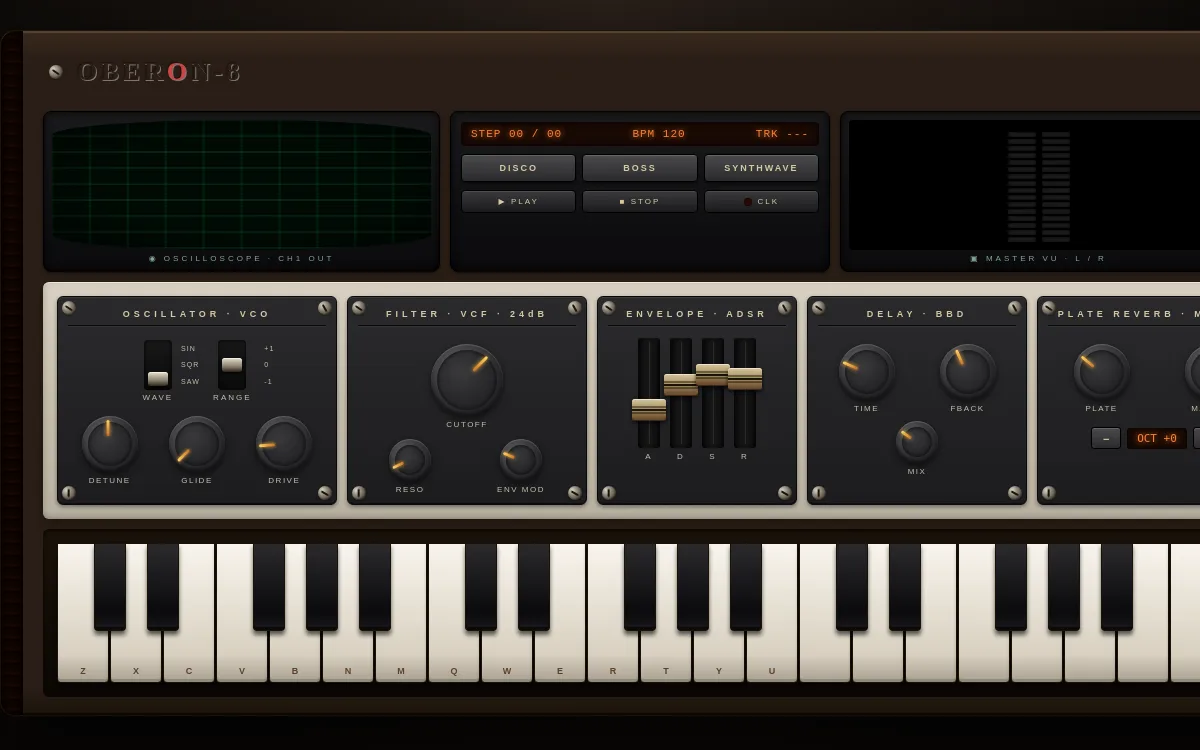Screen dimensions: 1200x750
Task: Flip the RANGE octave switch
Action: [x=232, y=365]
